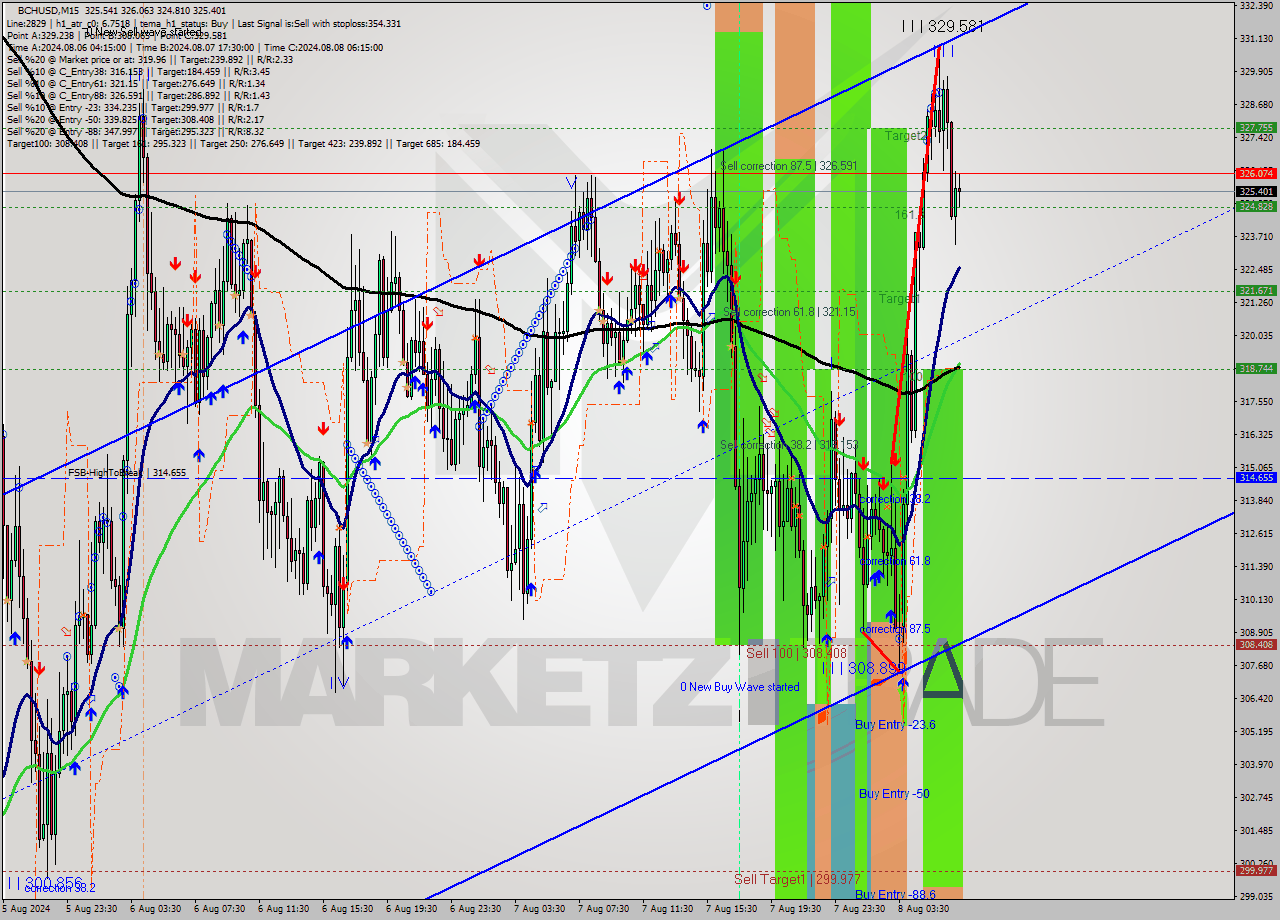Click the 'correction 87.5' label

pyautogui.click(x=895, y=629)
